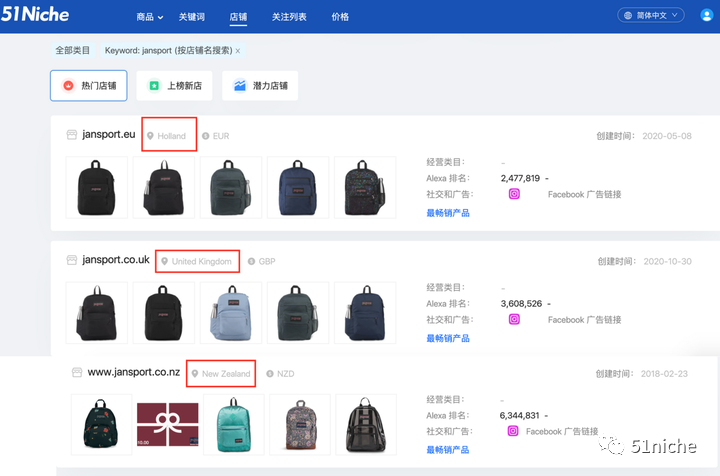Switch to the 上榜新店 tab
This screenshot has width=720, height=476.
(174, 85)
